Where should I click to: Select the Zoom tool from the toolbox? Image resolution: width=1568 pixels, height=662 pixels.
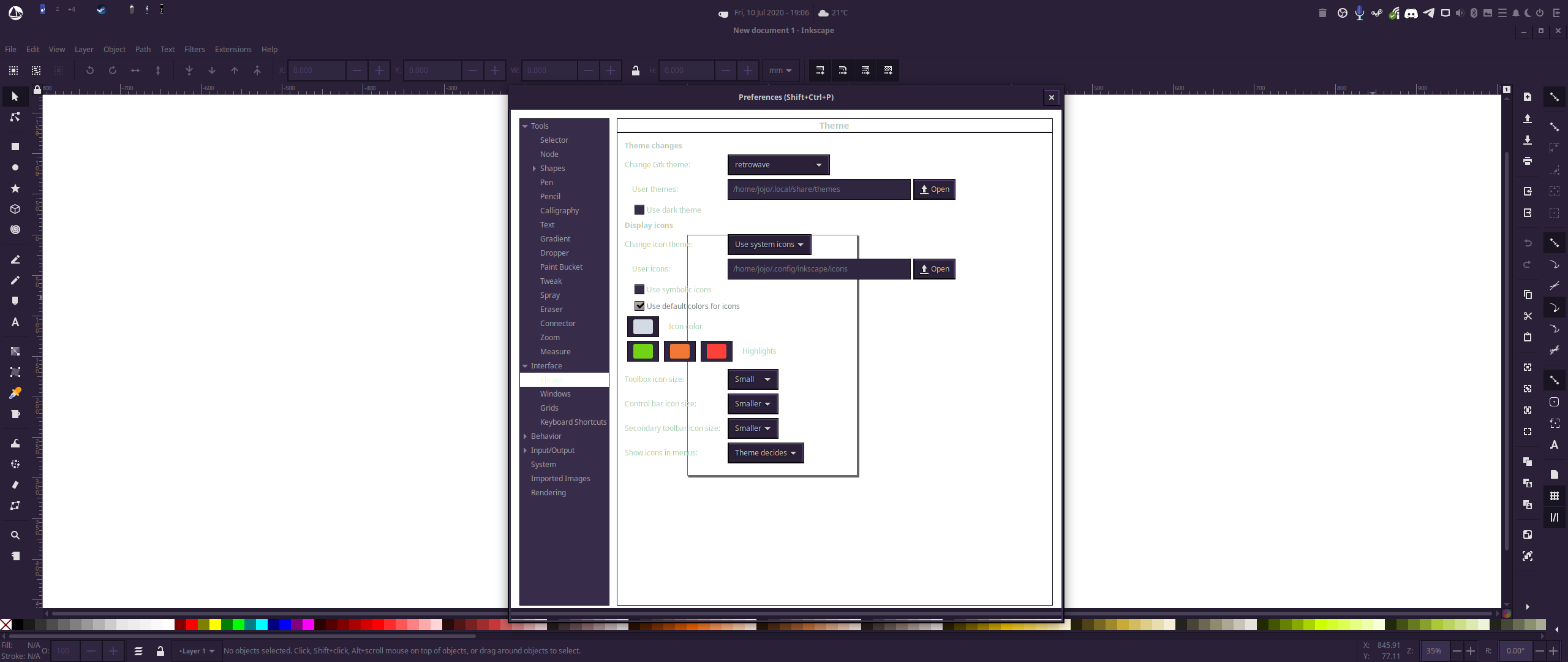15,535
